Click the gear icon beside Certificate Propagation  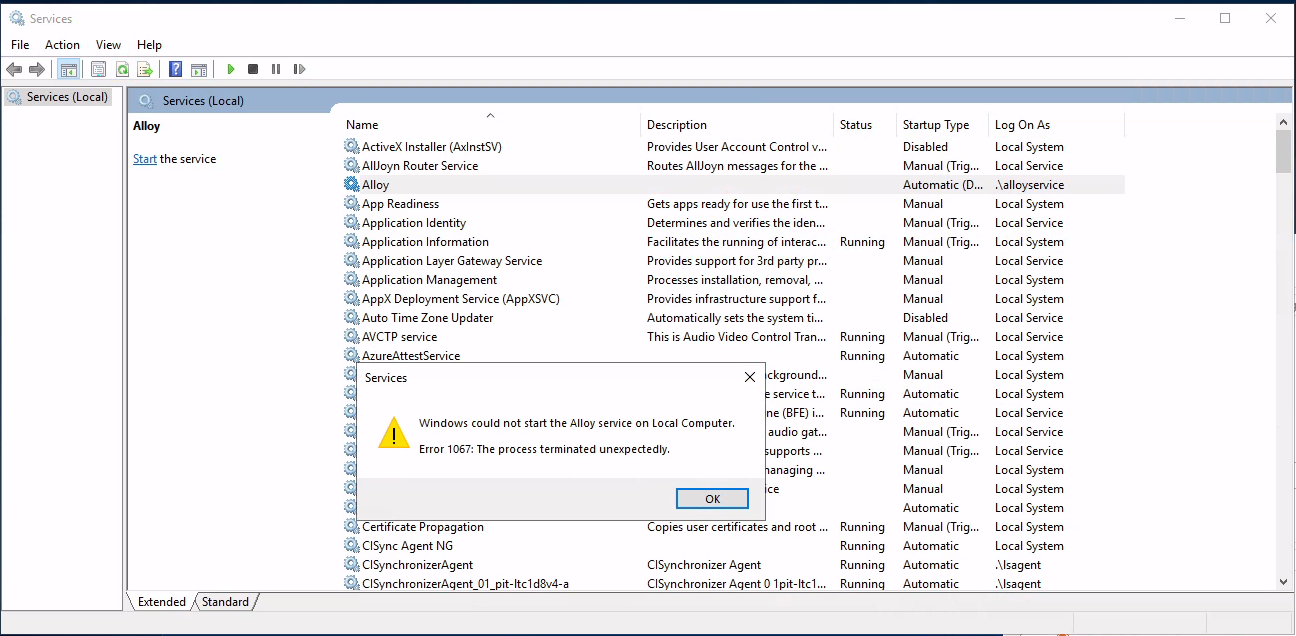[x=351, y=527]
